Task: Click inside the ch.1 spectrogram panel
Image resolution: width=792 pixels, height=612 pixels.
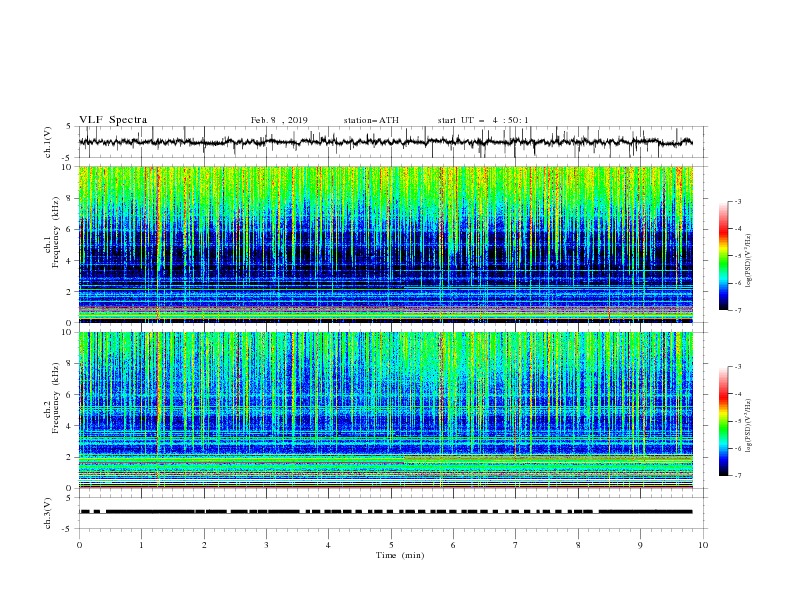Action: 386,244
